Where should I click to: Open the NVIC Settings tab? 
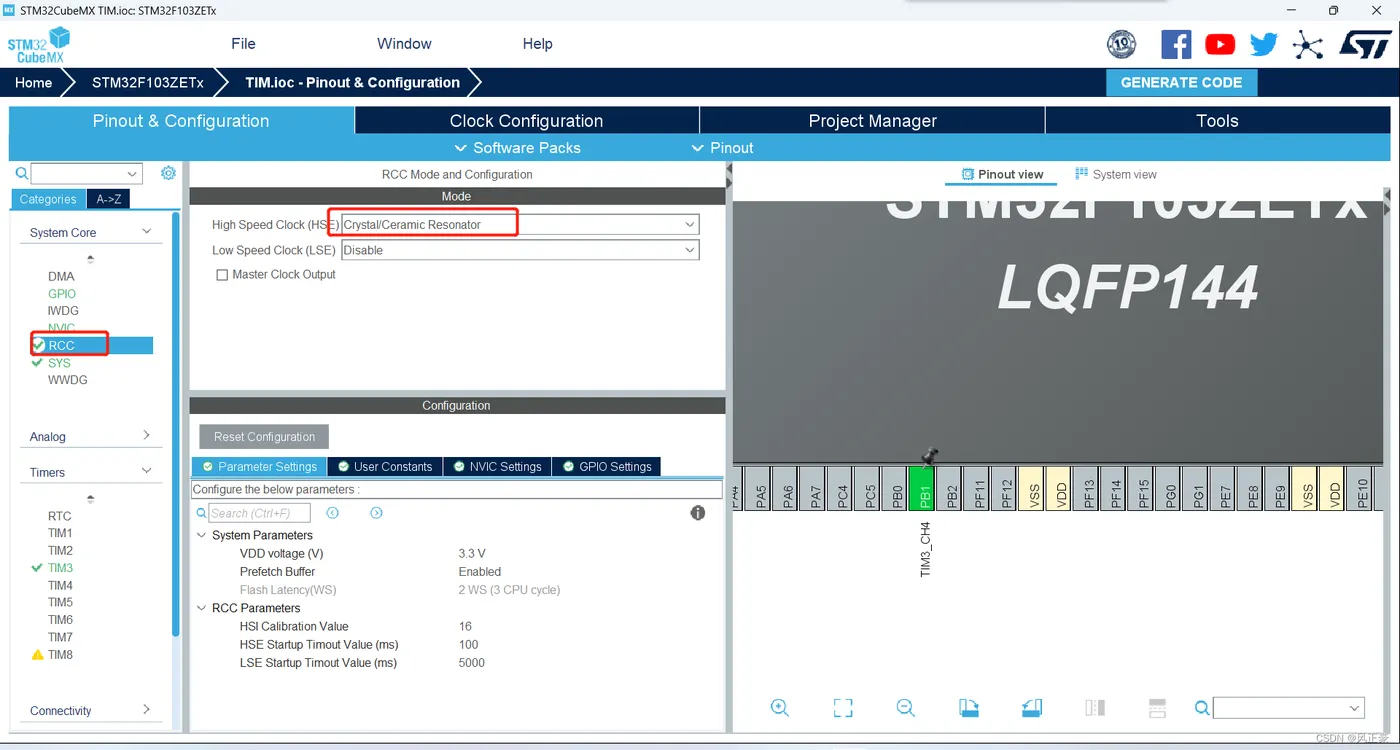(497, 467)
